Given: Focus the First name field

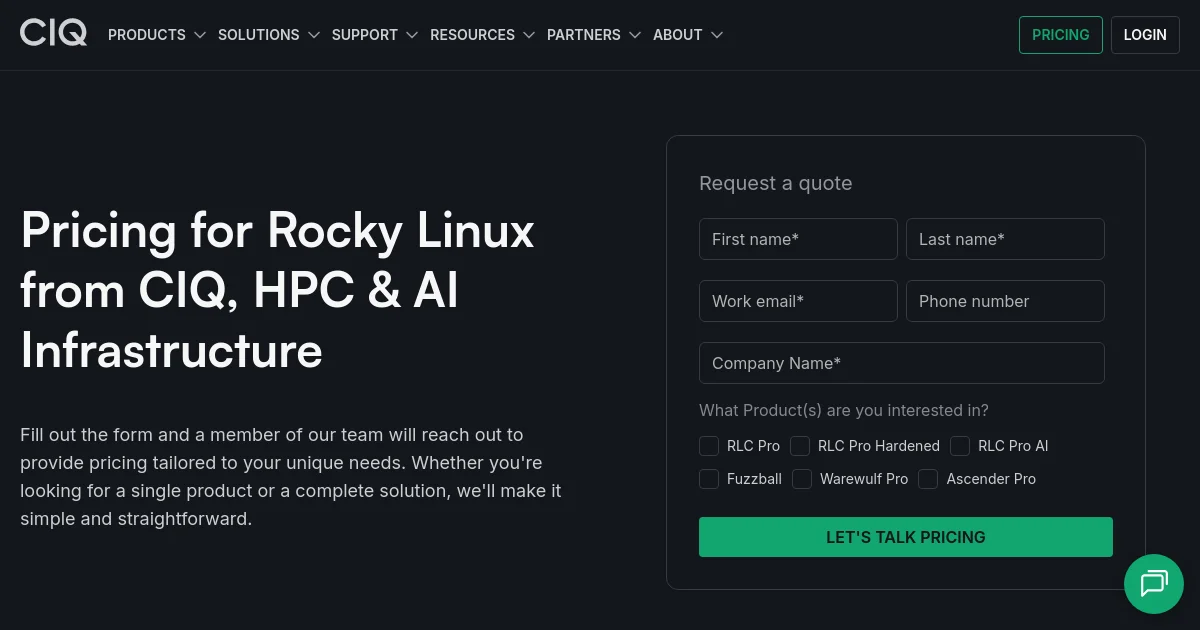Looking at the screenshot, I should click(798, 239).
